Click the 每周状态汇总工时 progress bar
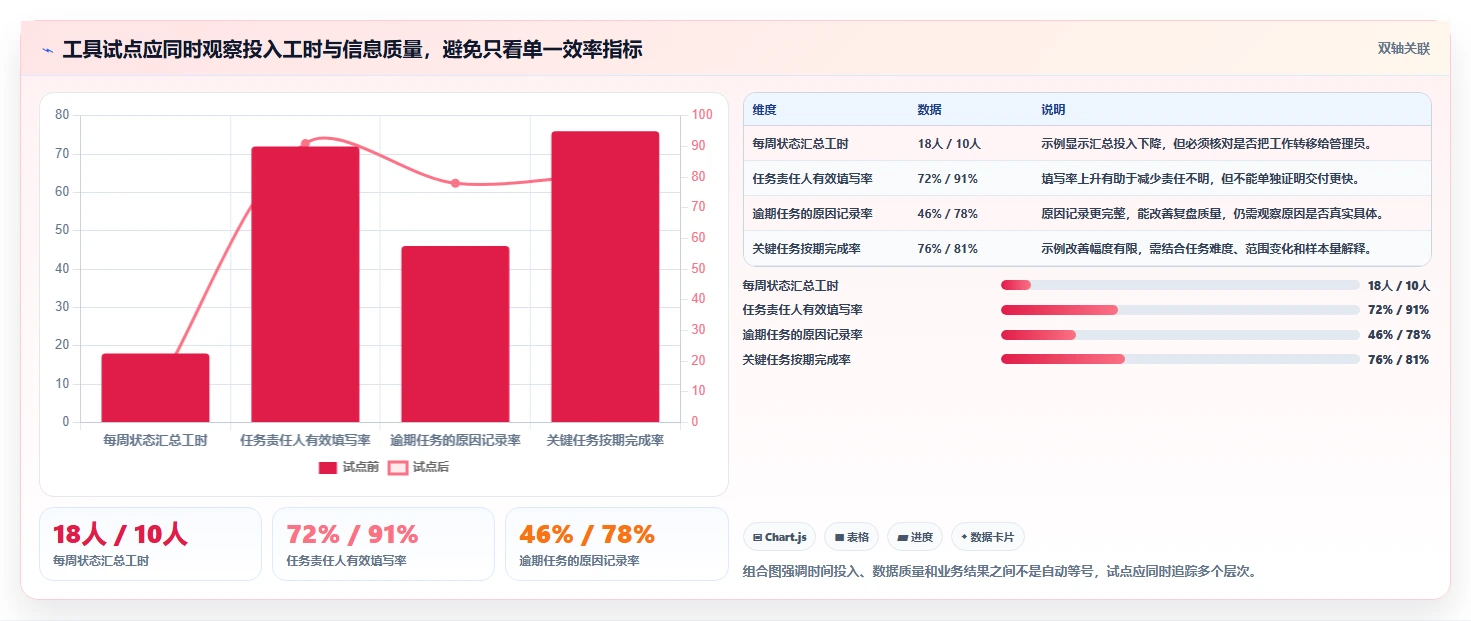1471x621 pixels. point(1180,285)
